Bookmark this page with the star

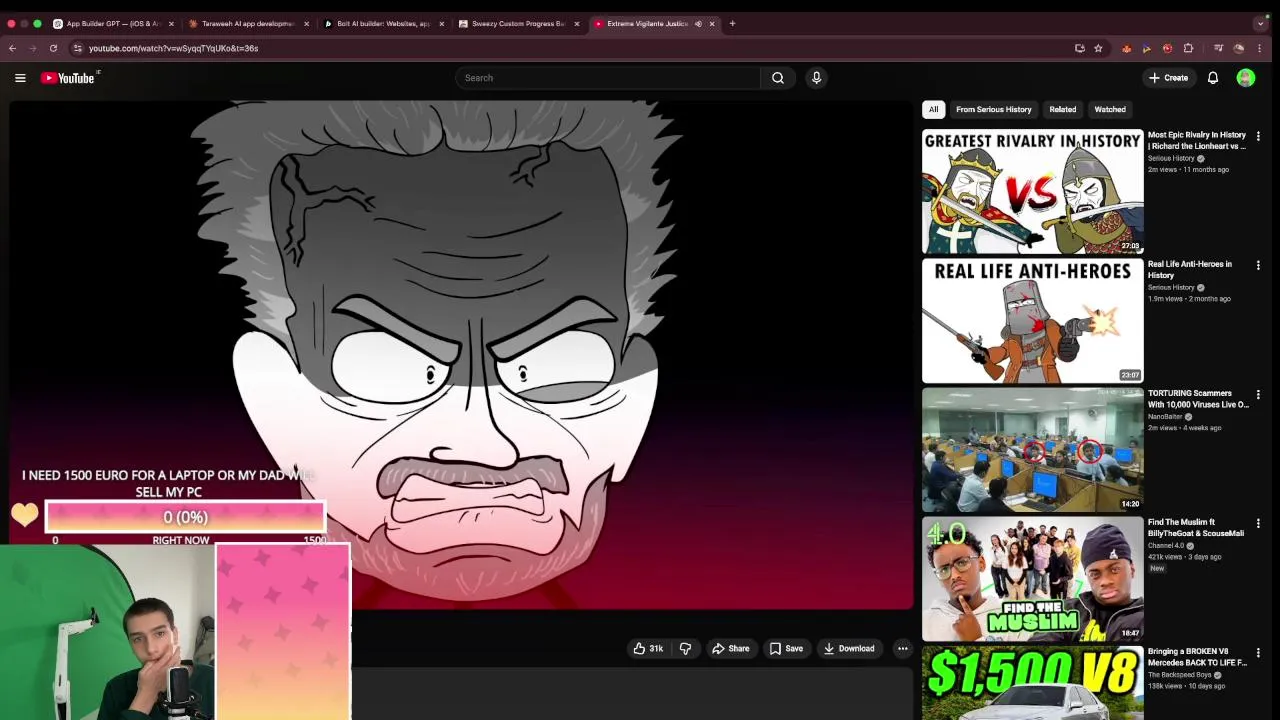(x=1098, y=48)
